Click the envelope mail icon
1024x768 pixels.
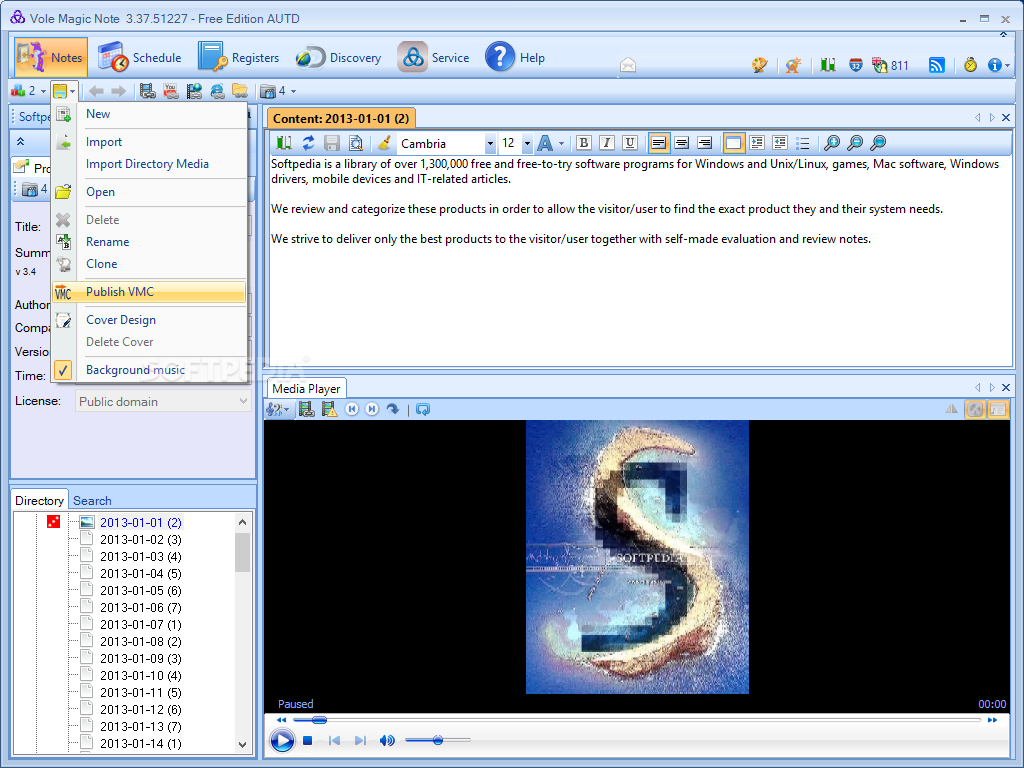click(628, 65)
